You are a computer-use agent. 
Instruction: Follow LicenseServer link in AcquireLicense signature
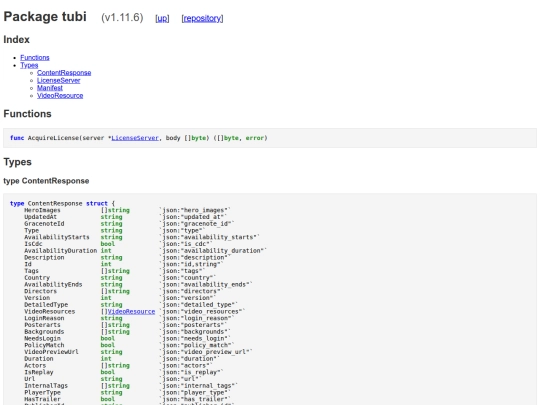(135, 138)
